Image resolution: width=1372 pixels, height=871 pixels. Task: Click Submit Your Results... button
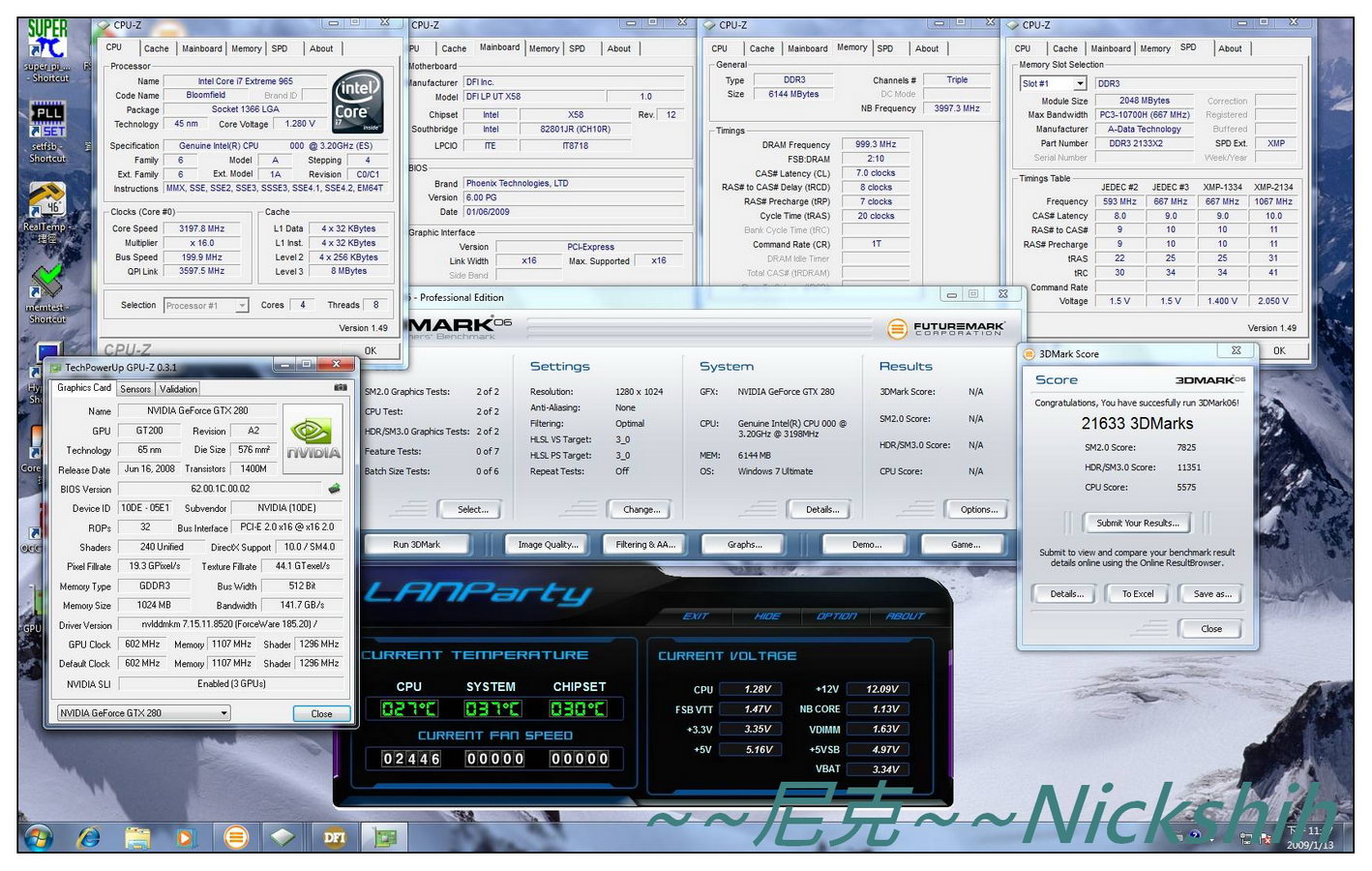1138,523
